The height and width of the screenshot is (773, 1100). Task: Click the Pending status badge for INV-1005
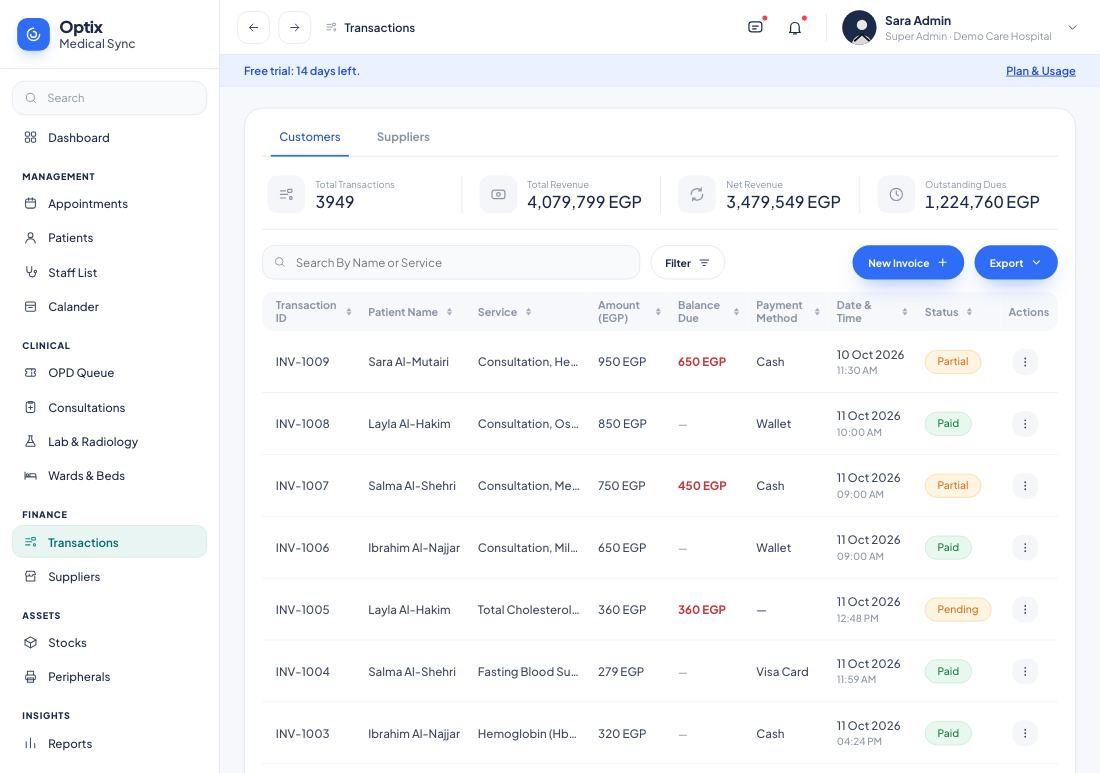[x=958, y=610]
